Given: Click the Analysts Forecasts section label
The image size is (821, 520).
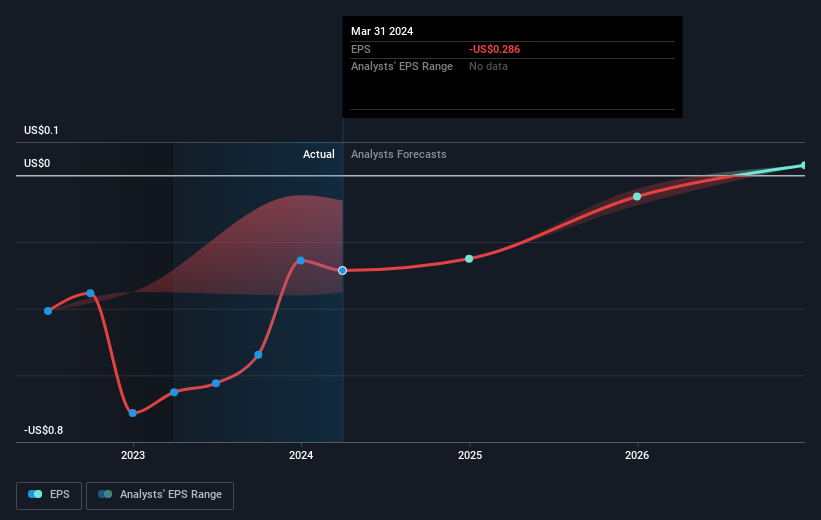Looking at the screenshot, I should point(398,154).
